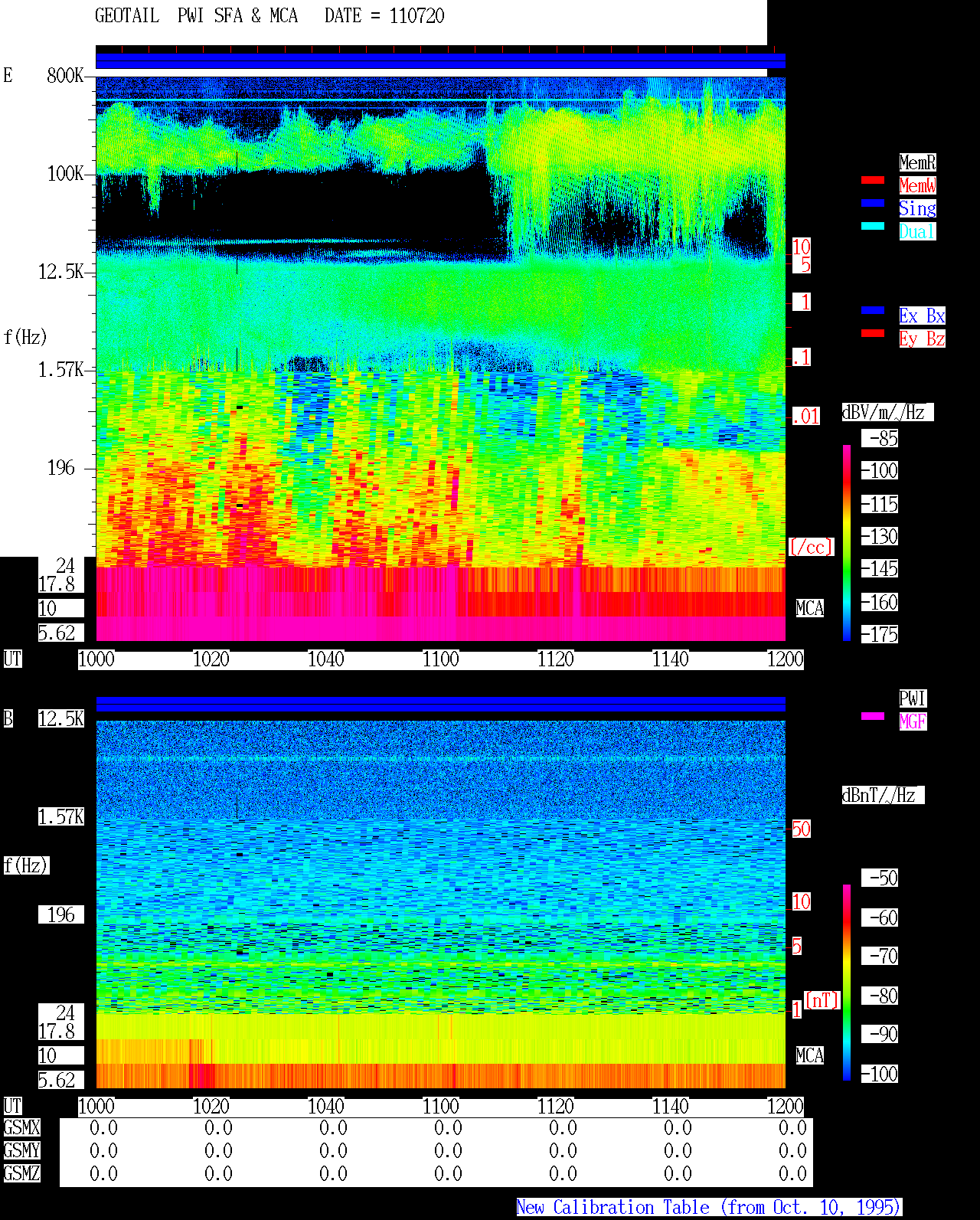Click the cyan Dual legend swatch
The image size is (980, 1220).
tap(873, 227)
